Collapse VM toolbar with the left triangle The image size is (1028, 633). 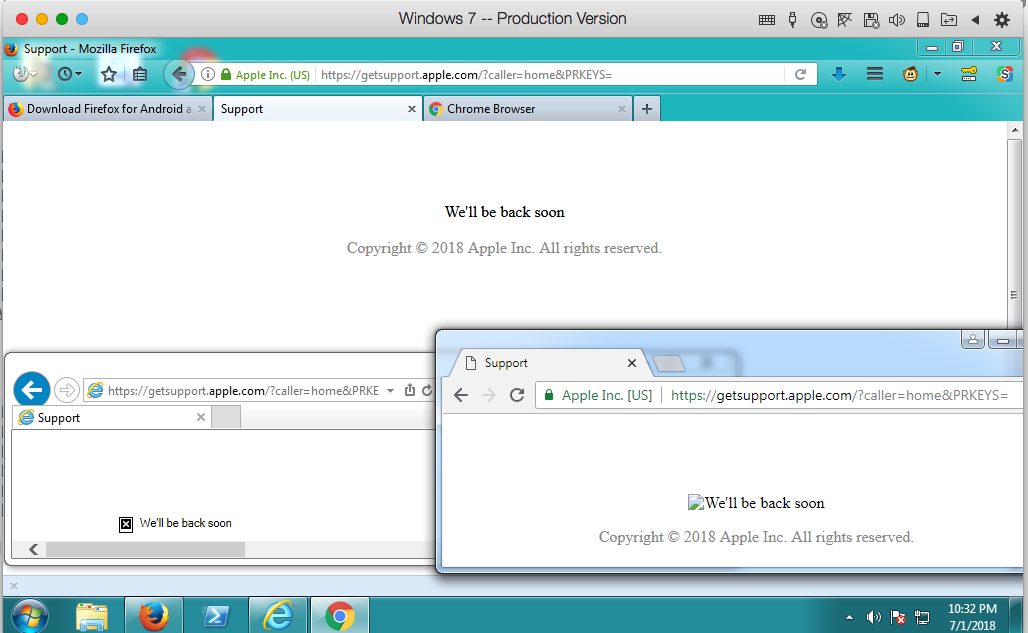(975, 20)
